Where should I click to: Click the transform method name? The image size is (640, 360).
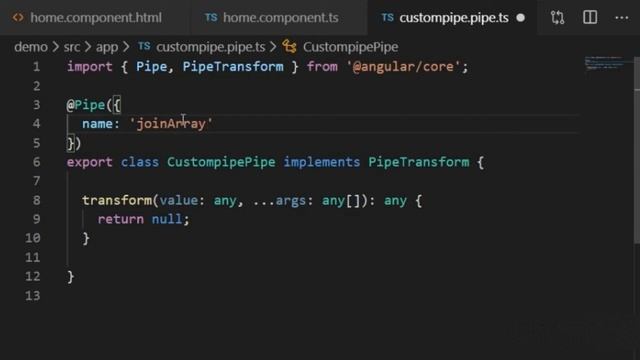point(117,200)
